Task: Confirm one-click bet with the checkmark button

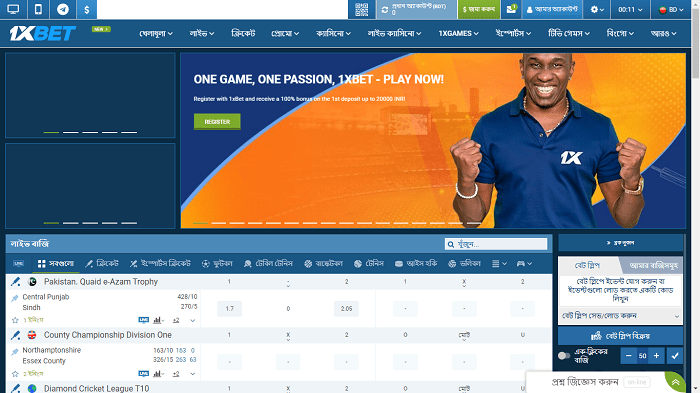Action: [x=675, y=356]
